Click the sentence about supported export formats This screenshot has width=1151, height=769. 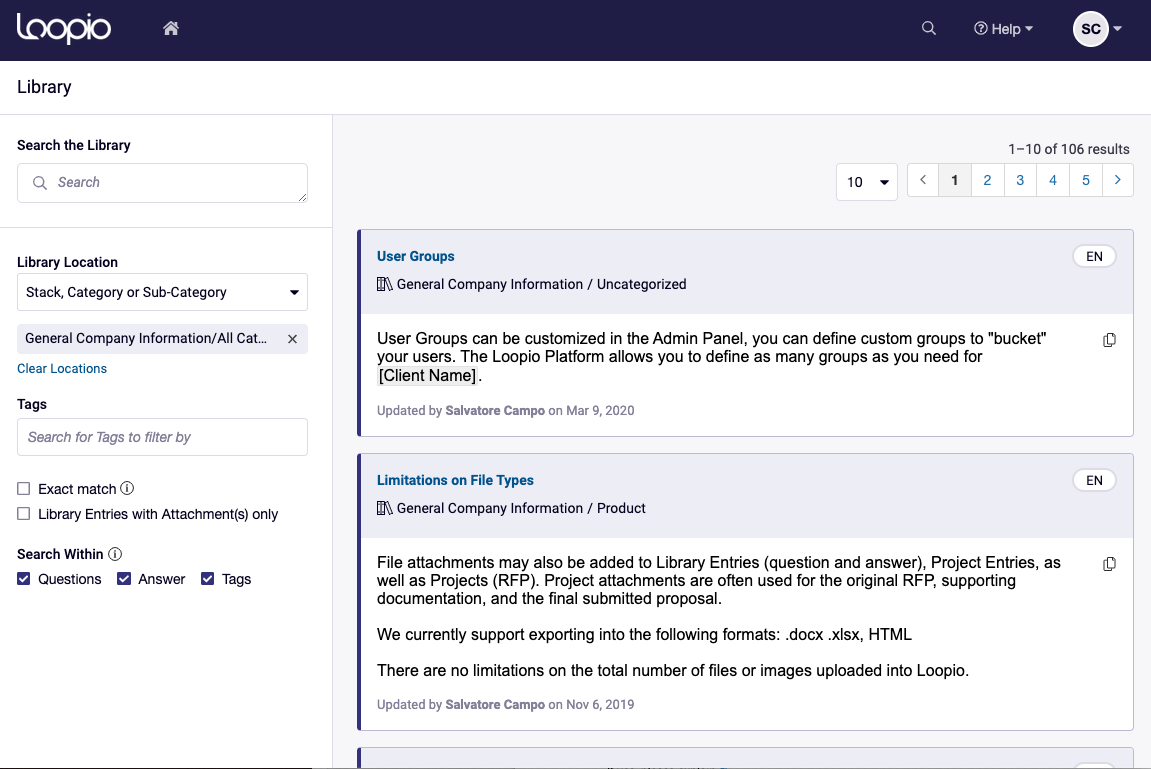click(645, 635)
